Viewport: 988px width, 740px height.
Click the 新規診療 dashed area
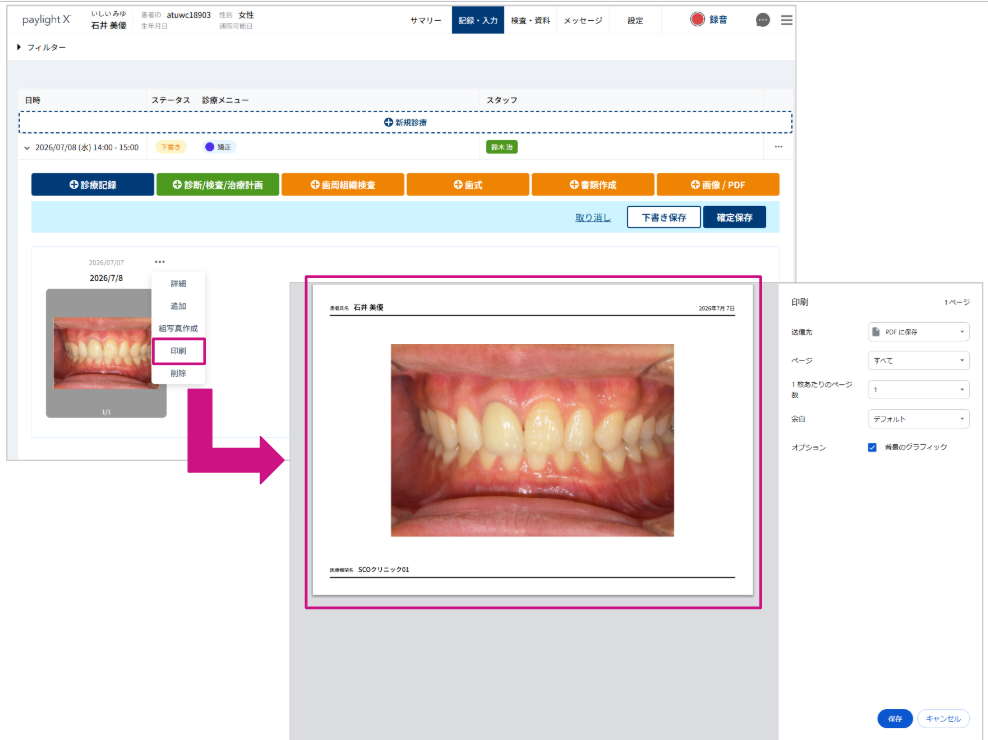(x=405, y=122)
